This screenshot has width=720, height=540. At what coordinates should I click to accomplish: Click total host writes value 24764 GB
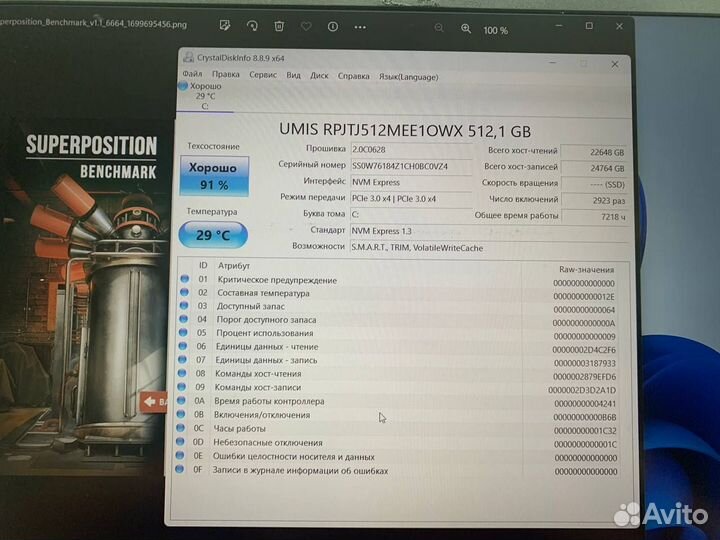594,168
